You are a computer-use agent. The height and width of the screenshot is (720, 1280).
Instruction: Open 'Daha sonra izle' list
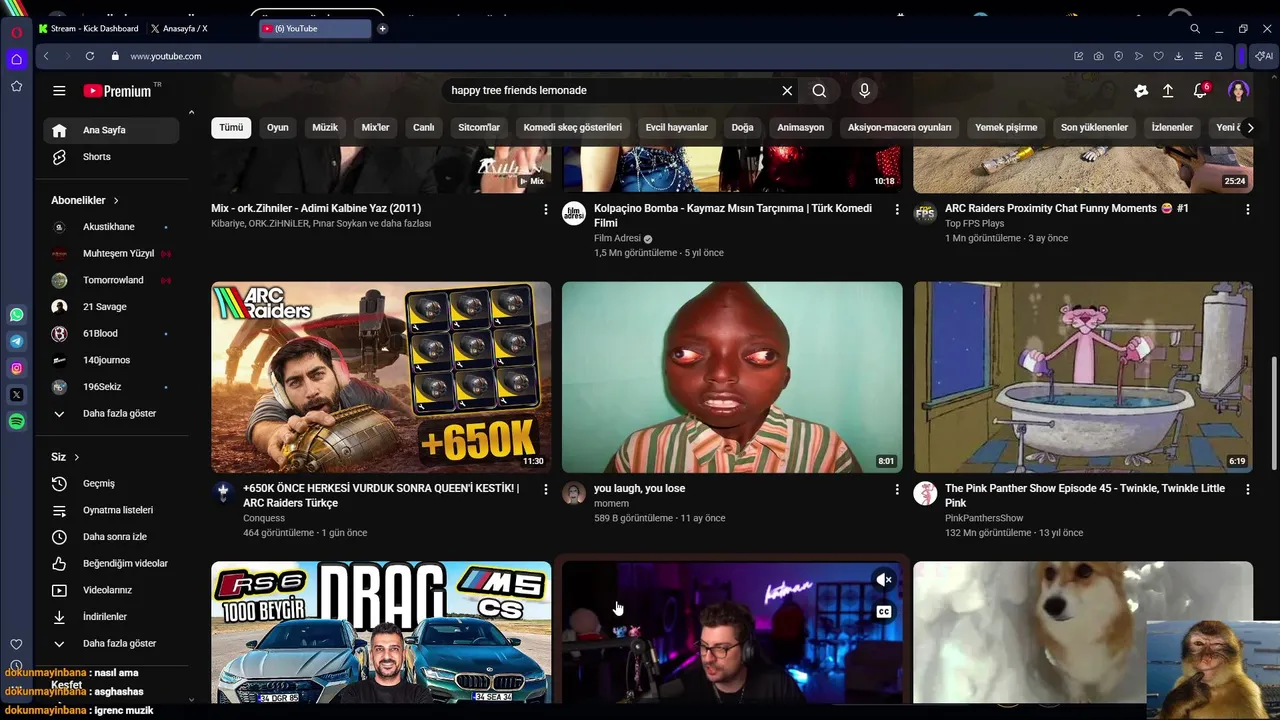(x=112, y=537)
